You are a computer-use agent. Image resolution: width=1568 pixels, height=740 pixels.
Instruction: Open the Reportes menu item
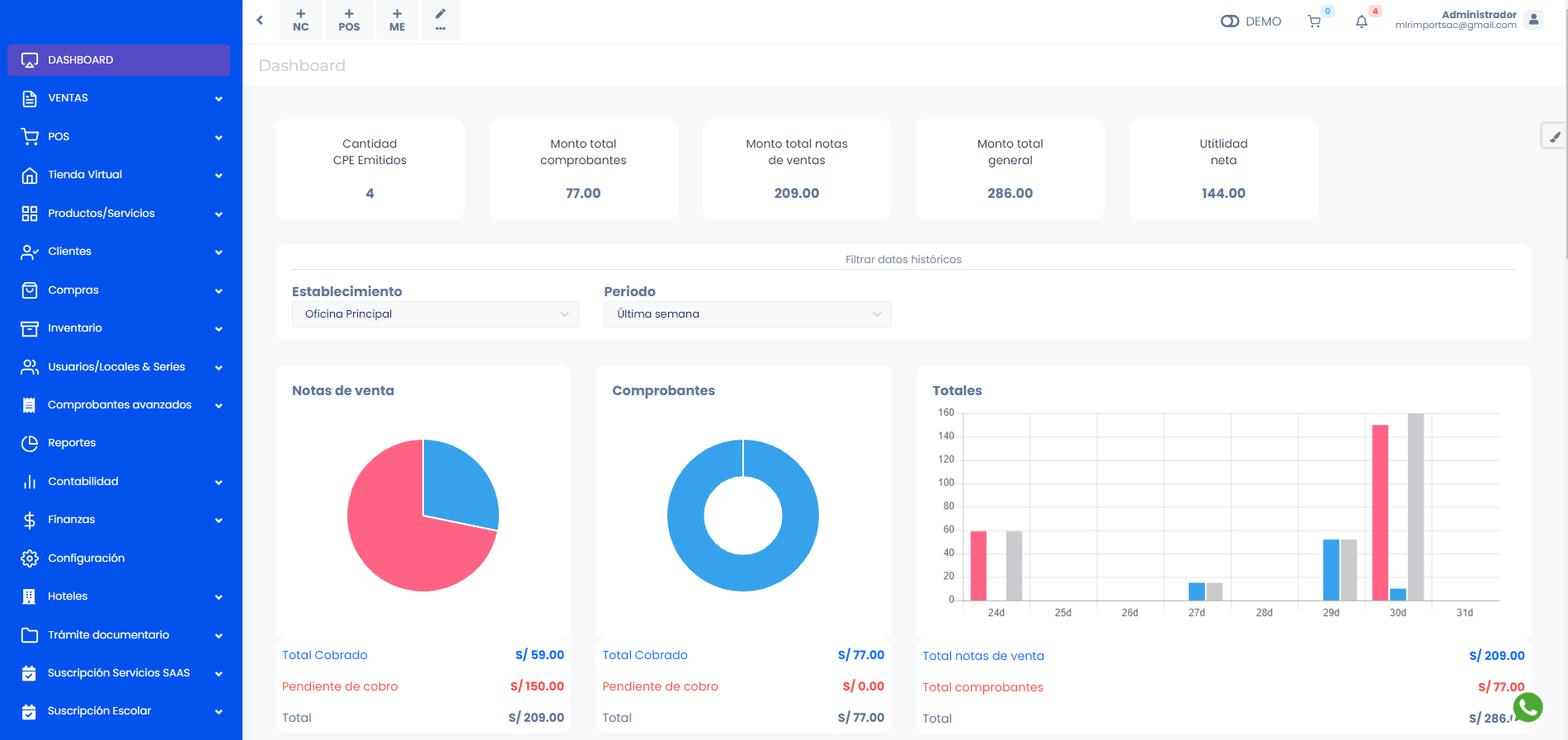[x=119, y=443]
